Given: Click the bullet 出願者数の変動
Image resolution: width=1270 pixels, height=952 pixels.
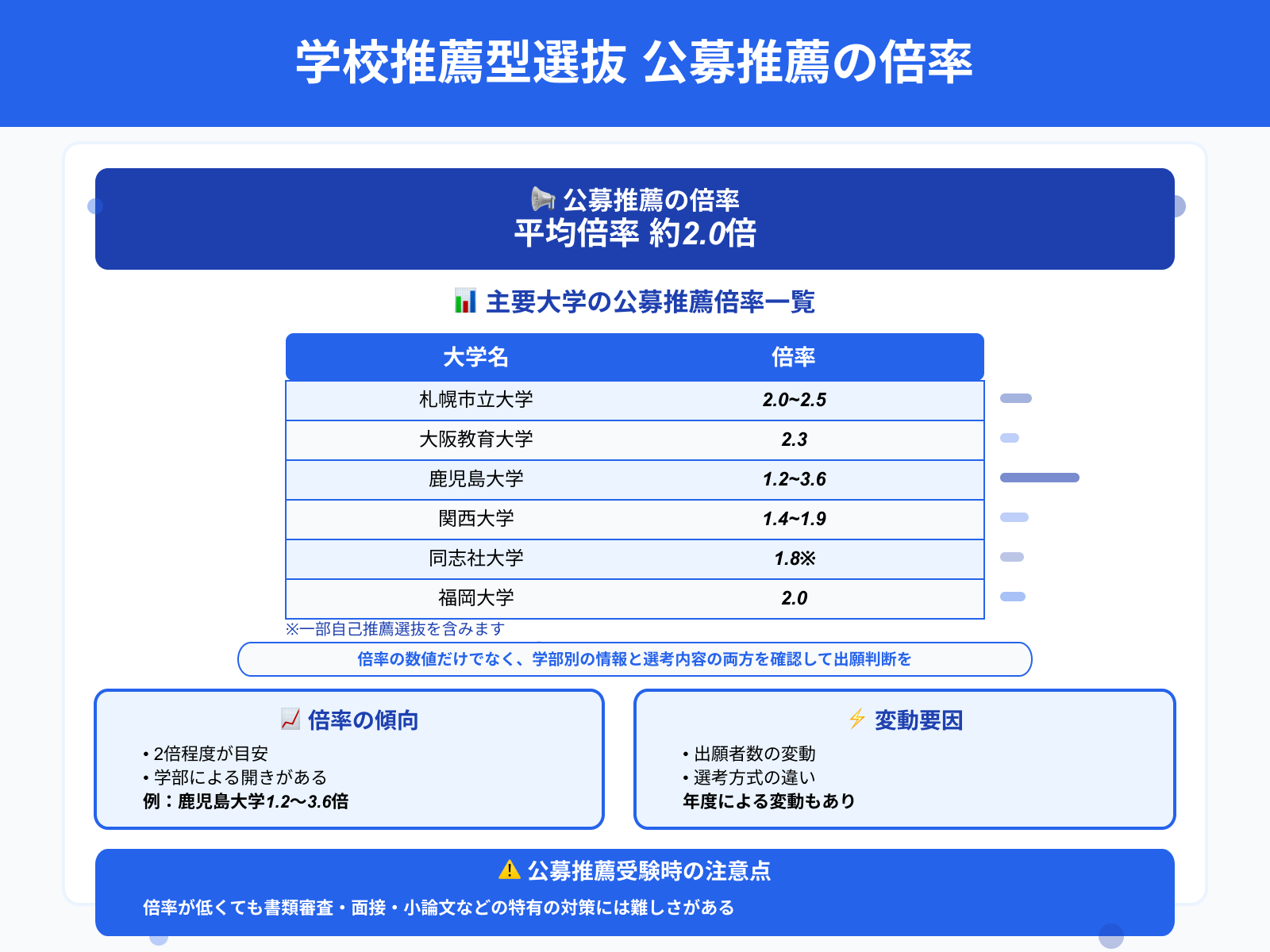Looking at the screenshot, I should click(x=749, y=754).
